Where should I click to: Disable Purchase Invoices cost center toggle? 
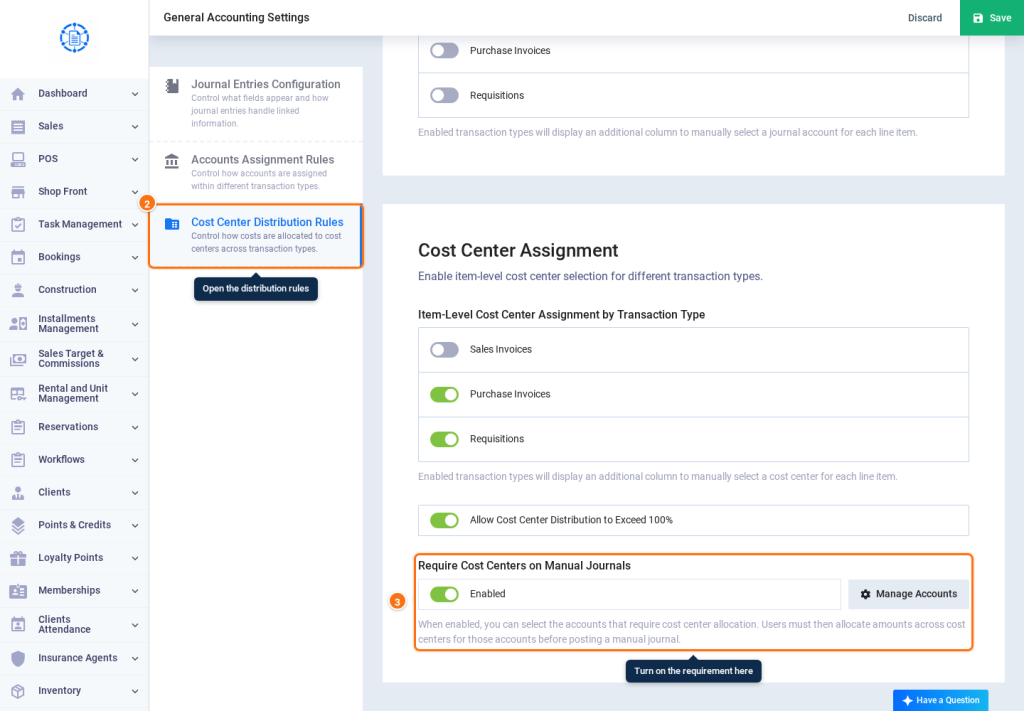444,394
